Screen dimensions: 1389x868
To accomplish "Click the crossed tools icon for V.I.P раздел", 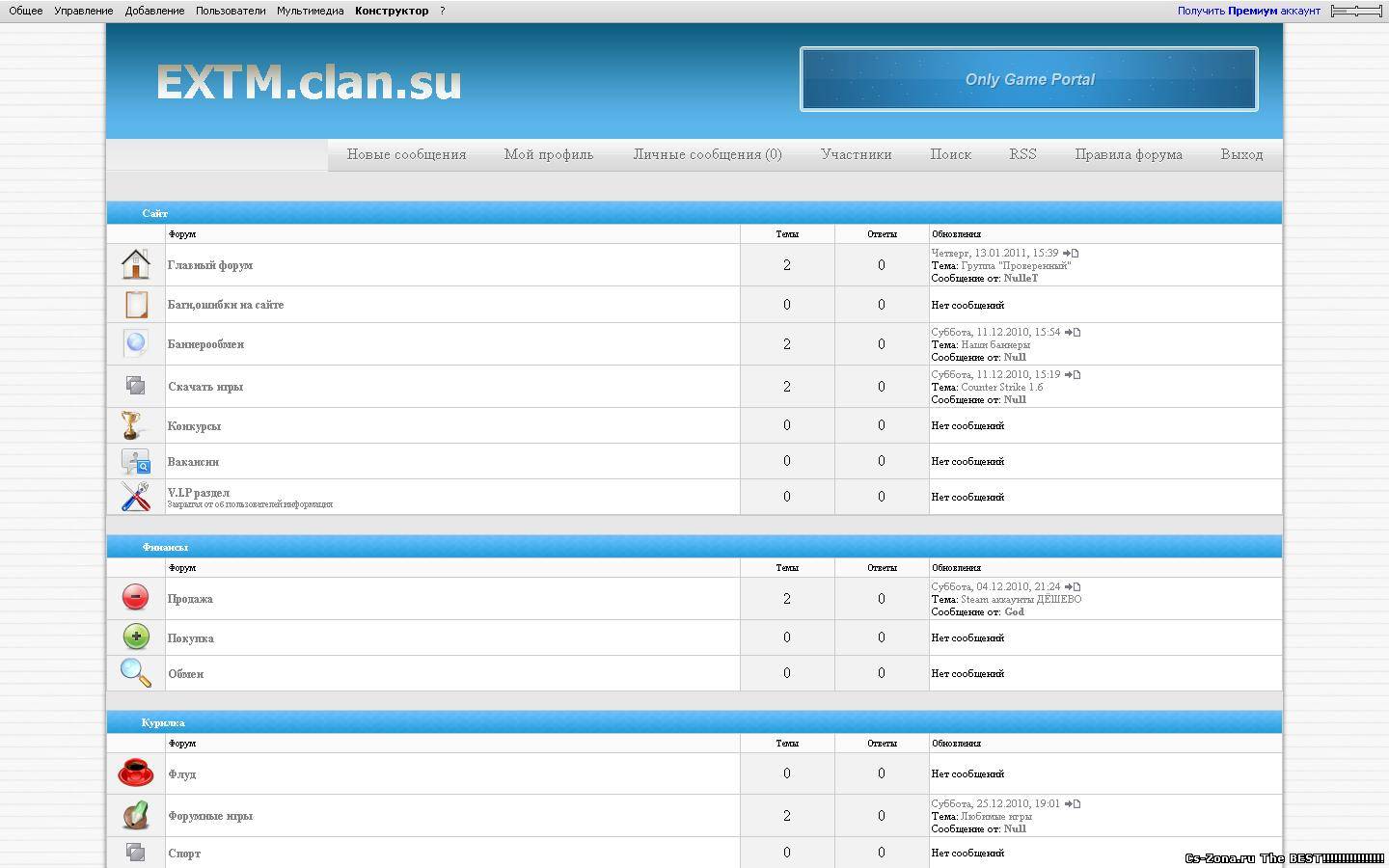I will (x=135, y=497).
